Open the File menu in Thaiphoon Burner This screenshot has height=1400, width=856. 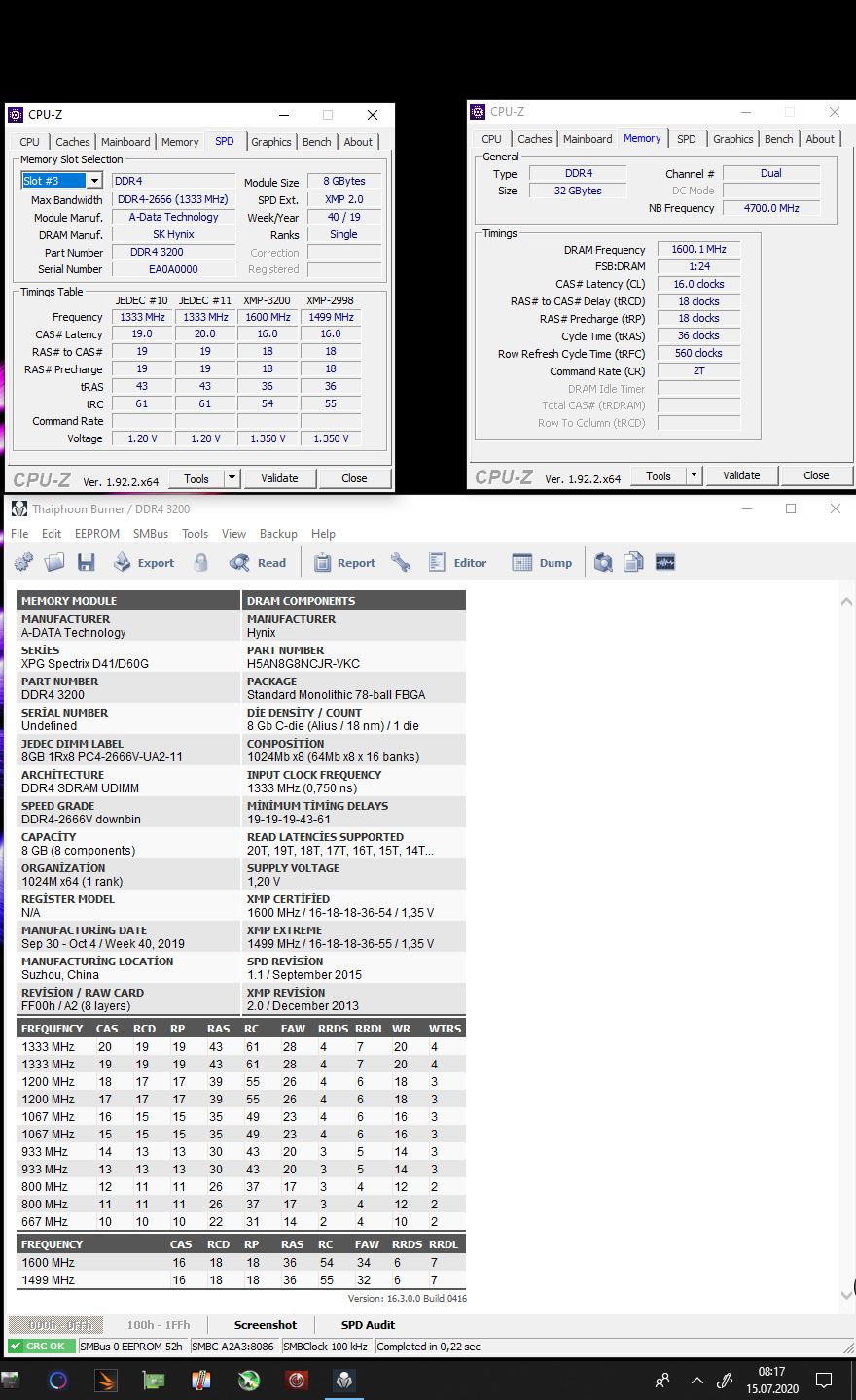[x=20, y=534]
